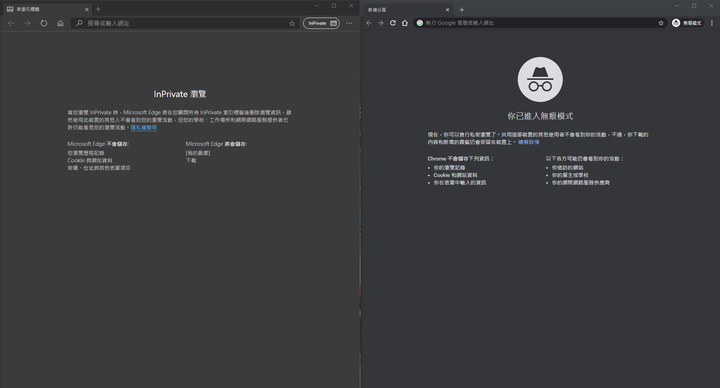Reload page in Edge window

tap(44, 23)
